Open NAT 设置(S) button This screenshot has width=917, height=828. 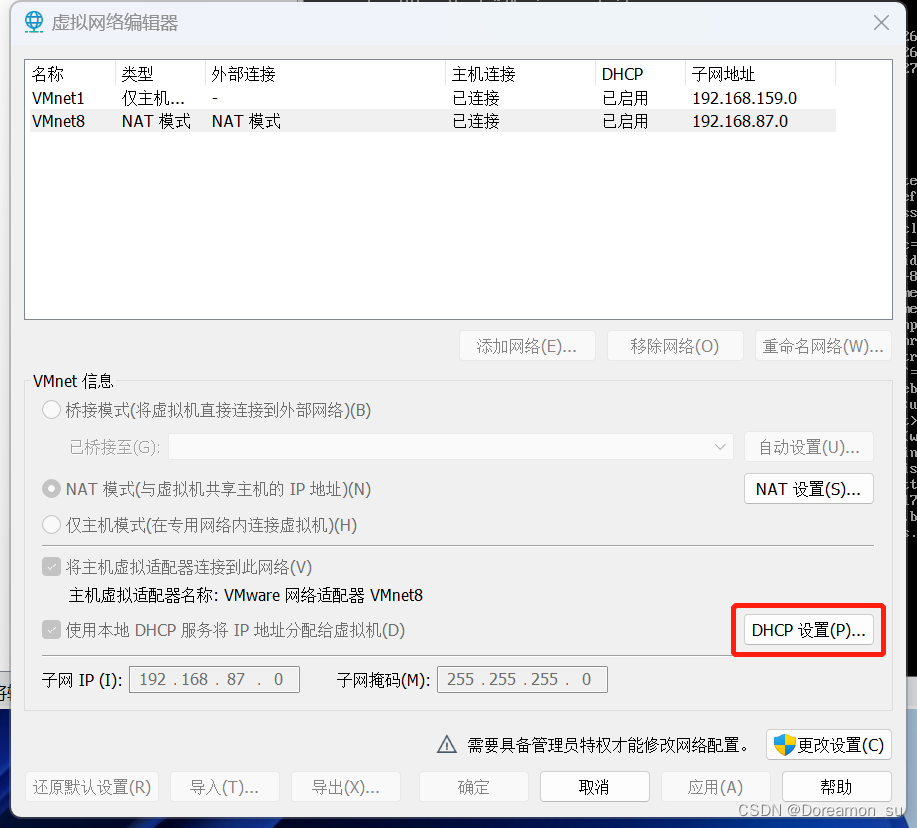(x=808, y=489)
